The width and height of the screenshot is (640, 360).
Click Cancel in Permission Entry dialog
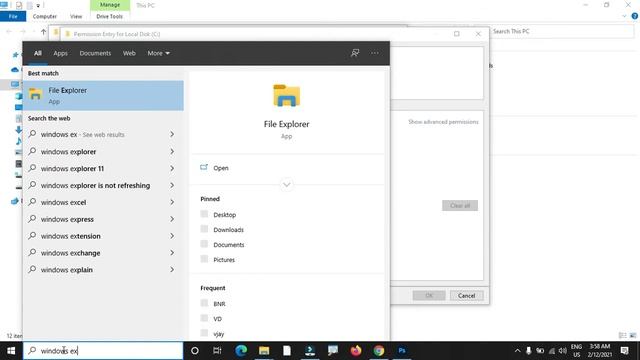467,296
